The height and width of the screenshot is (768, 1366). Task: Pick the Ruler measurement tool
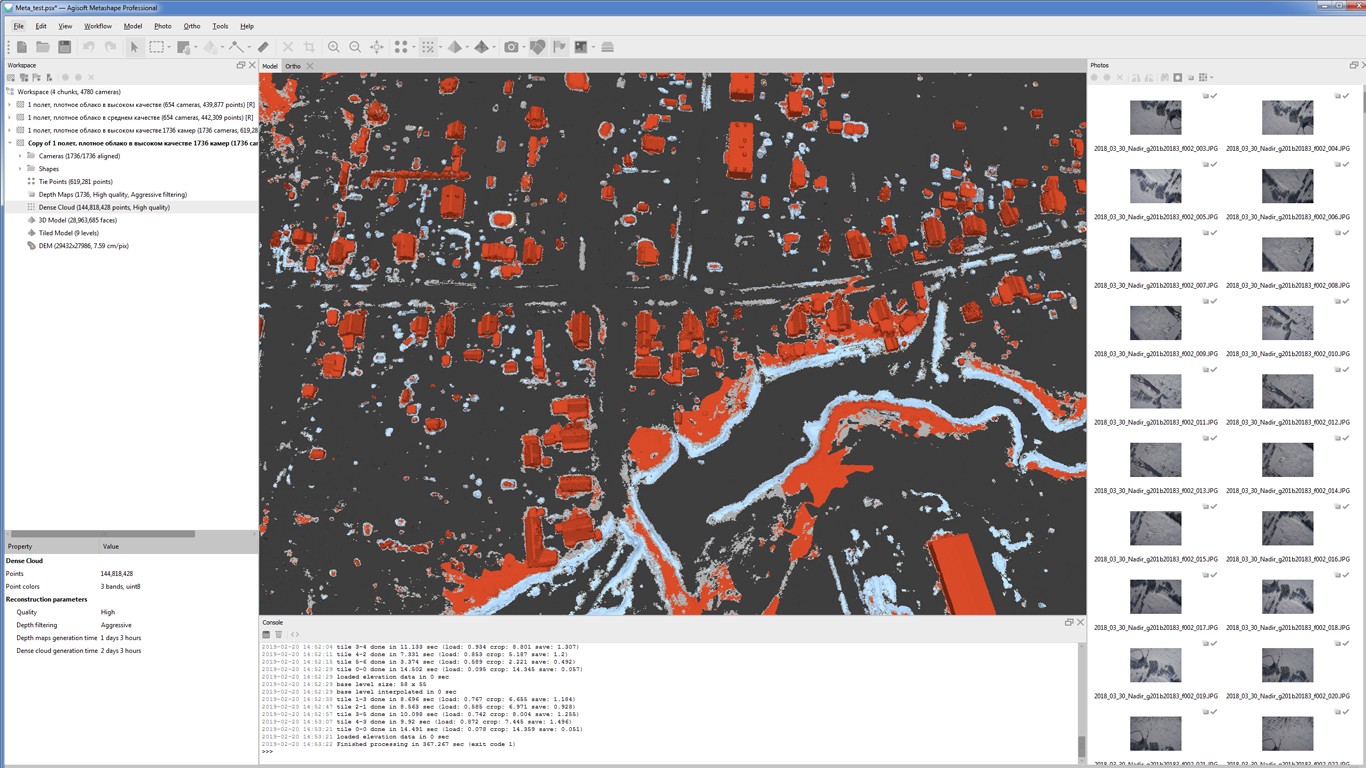tap(263, 47)
